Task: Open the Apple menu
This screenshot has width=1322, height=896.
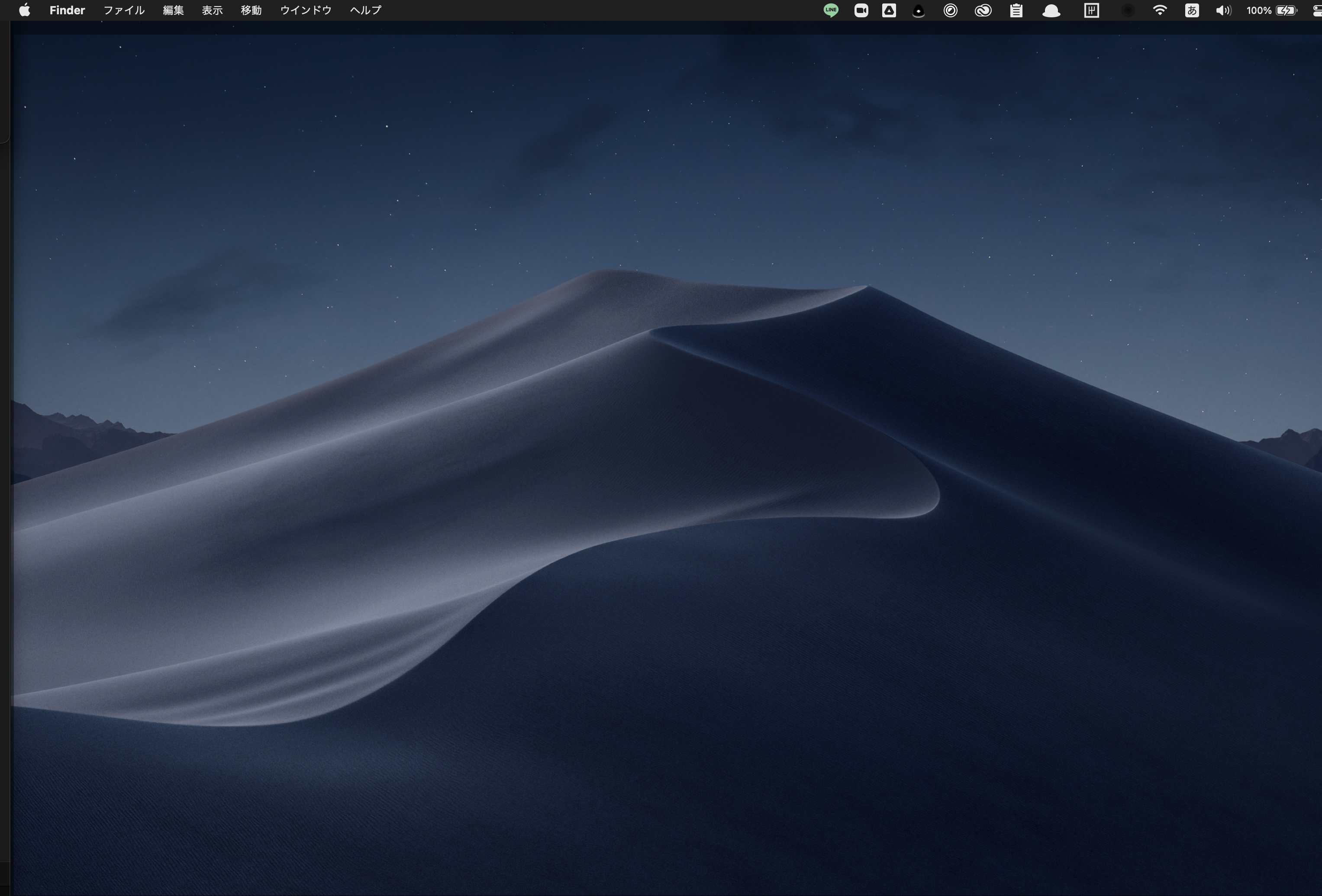Action: [25, 10]
